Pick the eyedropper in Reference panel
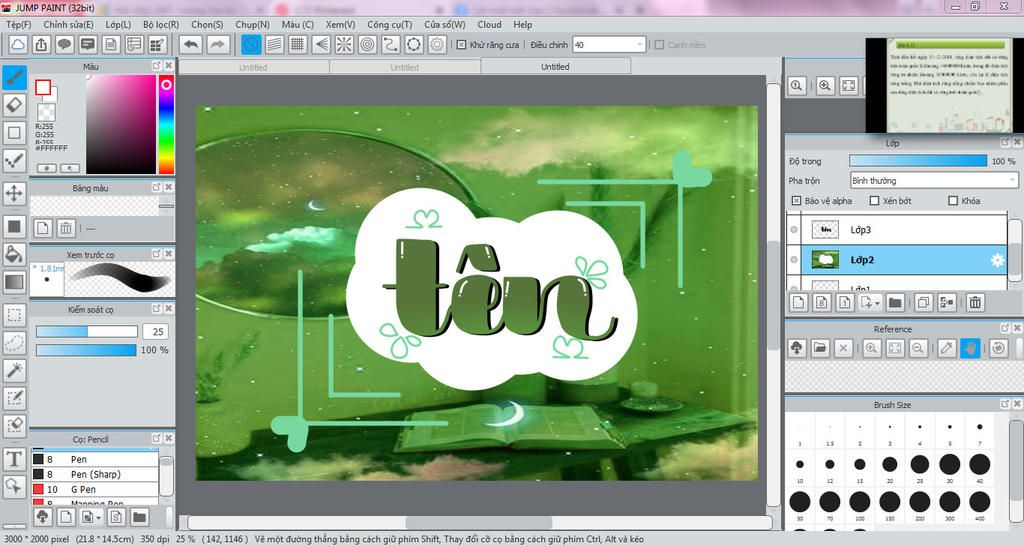Image resolution: width=1024 pixels, height=546 pixels. click(x=947, y=348)
